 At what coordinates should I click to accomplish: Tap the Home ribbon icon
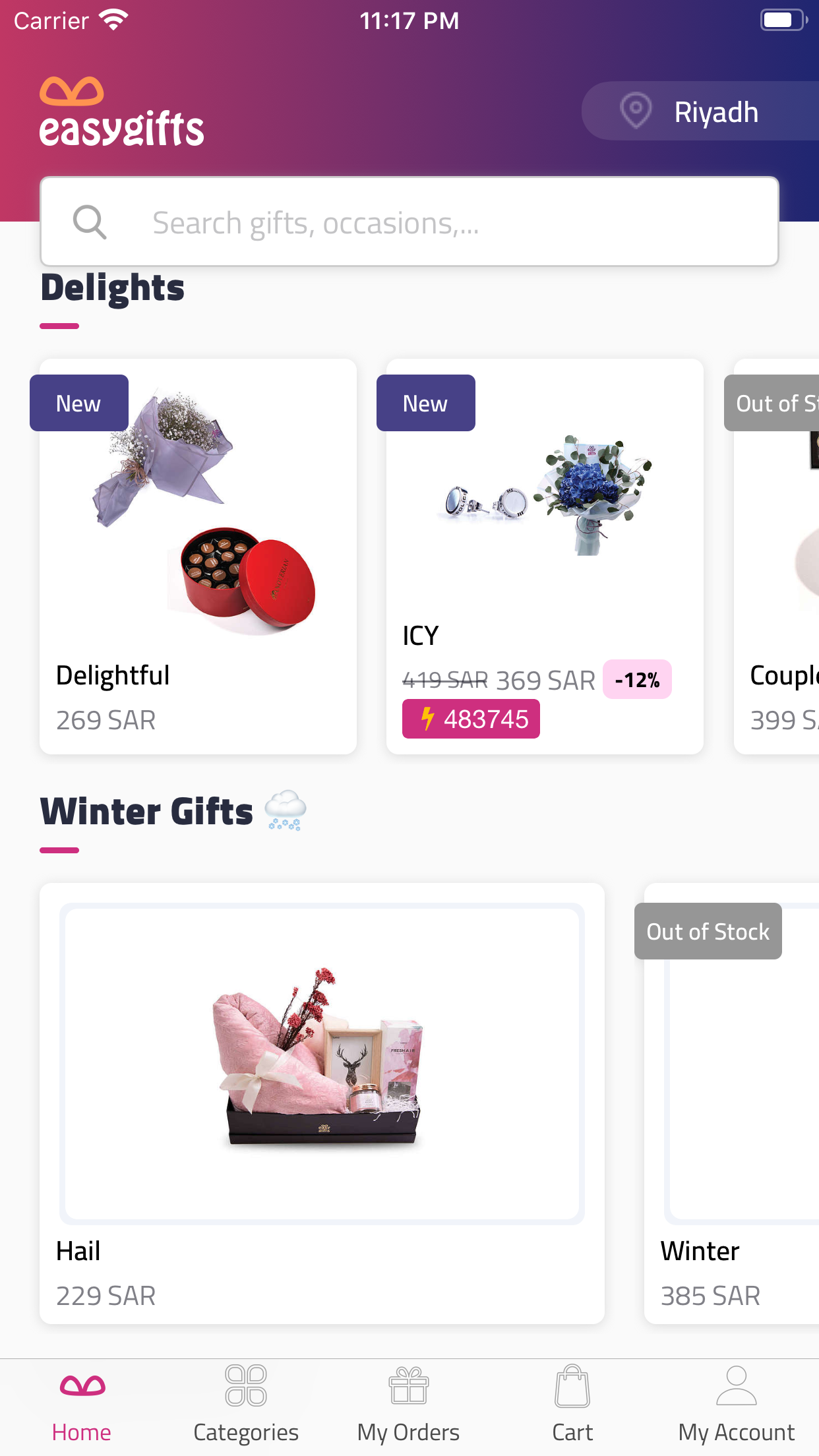point(82,1385)
